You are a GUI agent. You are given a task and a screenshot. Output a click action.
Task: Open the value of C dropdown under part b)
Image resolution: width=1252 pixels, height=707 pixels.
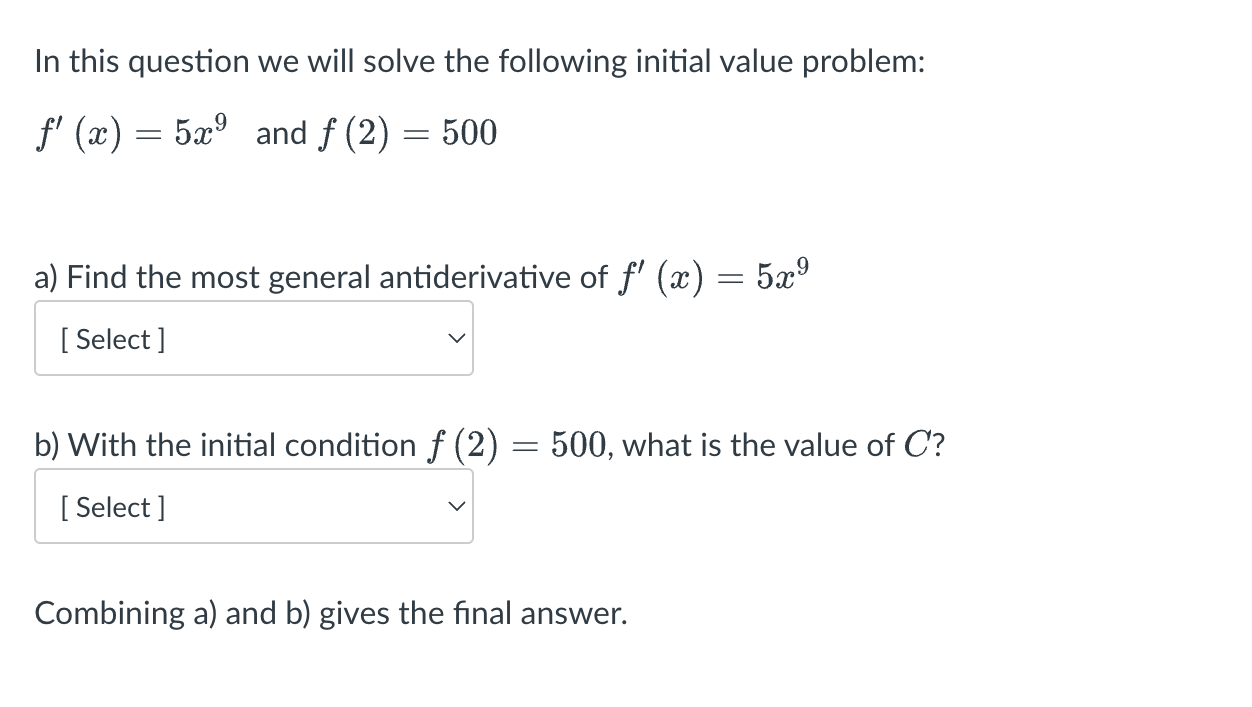point(254,507)
